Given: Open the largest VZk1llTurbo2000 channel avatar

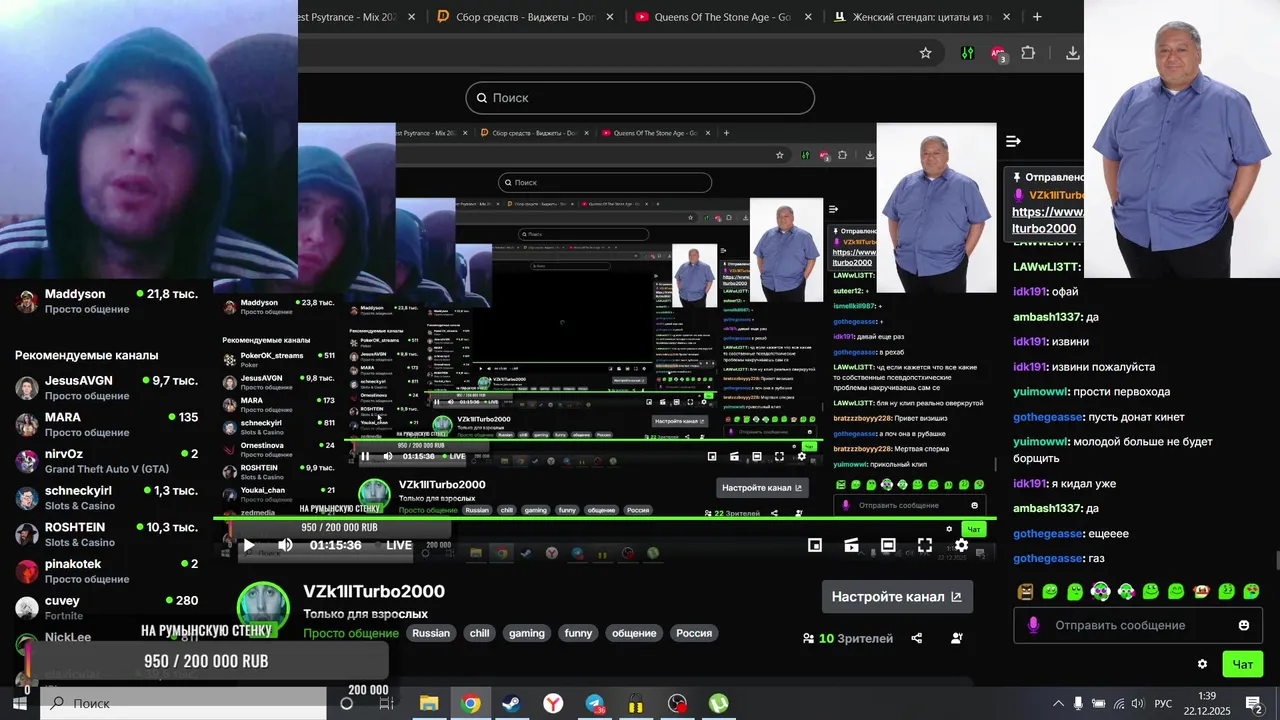Looking at the screenshot, I should [x=263, y=608].
